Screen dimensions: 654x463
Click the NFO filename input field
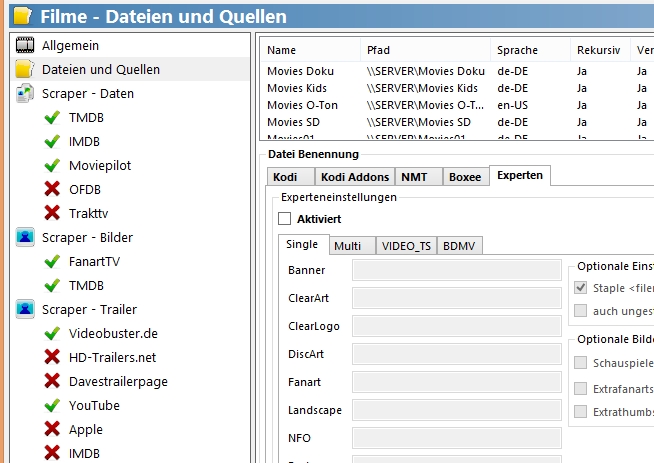(x=457, y=438)
